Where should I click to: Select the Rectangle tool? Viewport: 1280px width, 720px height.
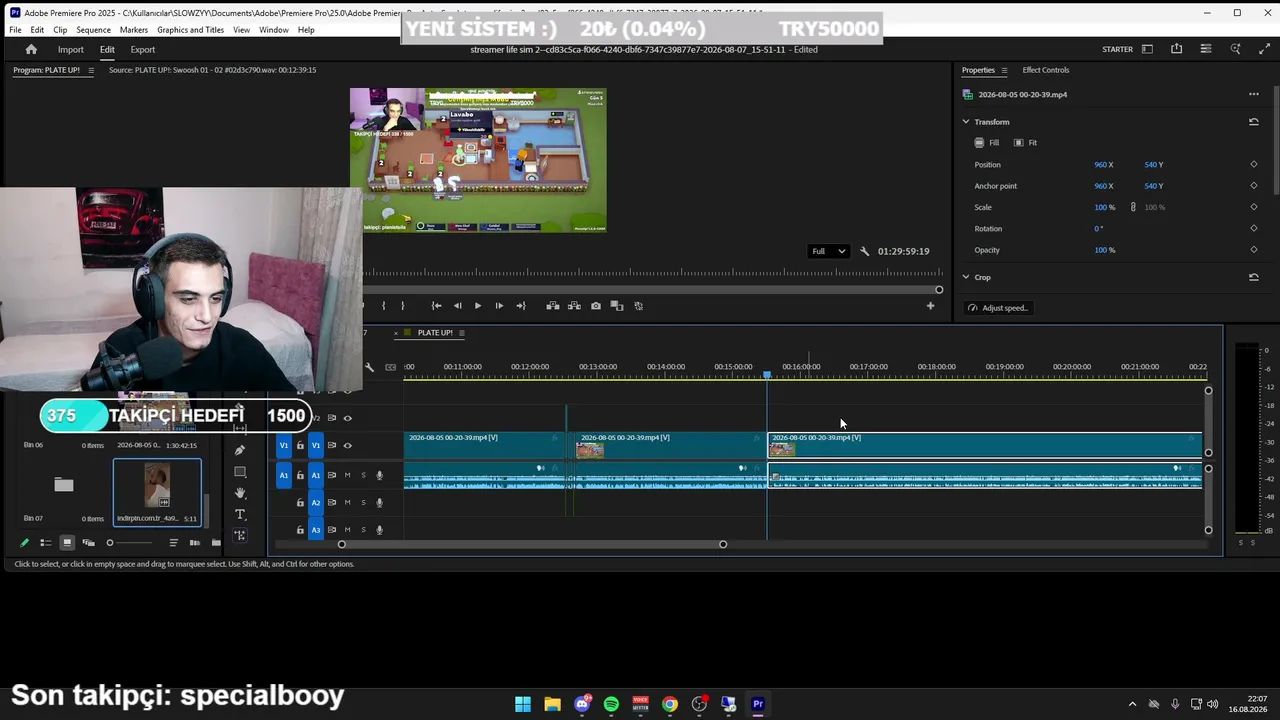point(240,472)
